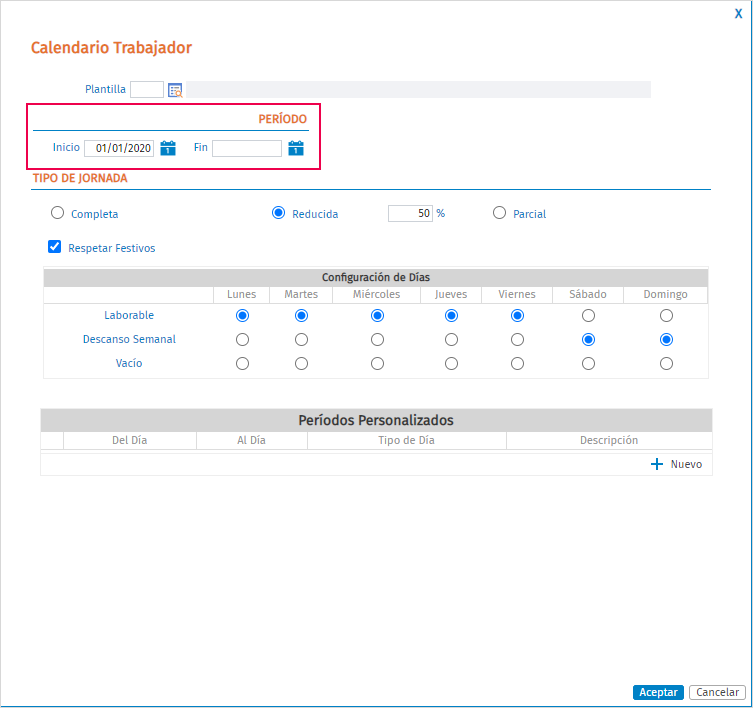The height and width of the screenshot is (708, 753).
Task: Click the Plantilla code input field
Action: pyautogui.click(x=147, y=89)
